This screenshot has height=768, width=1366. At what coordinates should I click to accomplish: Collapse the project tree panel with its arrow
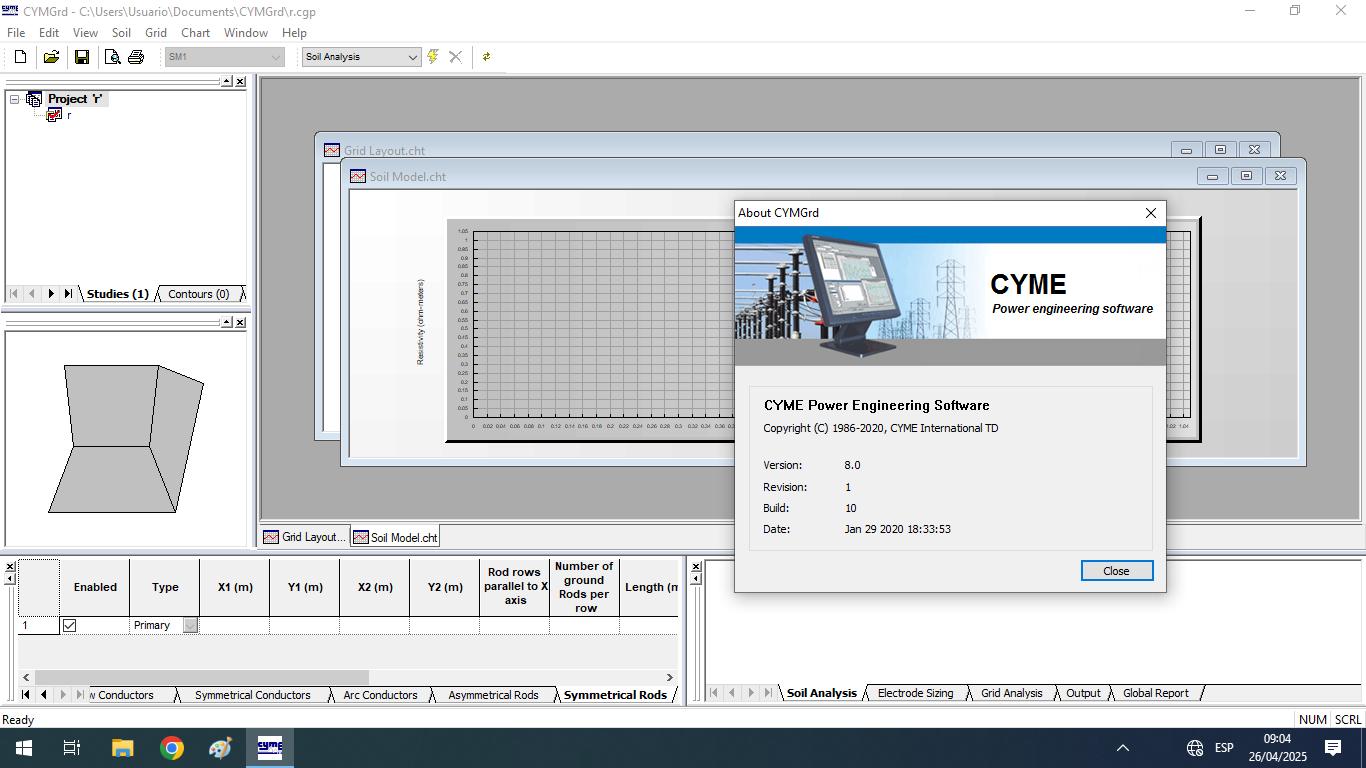[x=226, y=81]
